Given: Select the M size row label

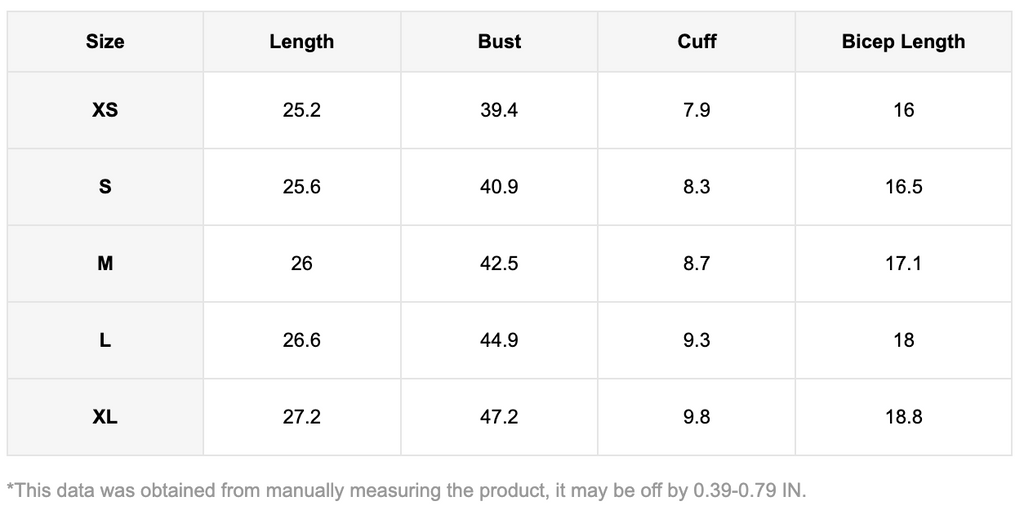Looking at the screenshot, I should [105, 264].
